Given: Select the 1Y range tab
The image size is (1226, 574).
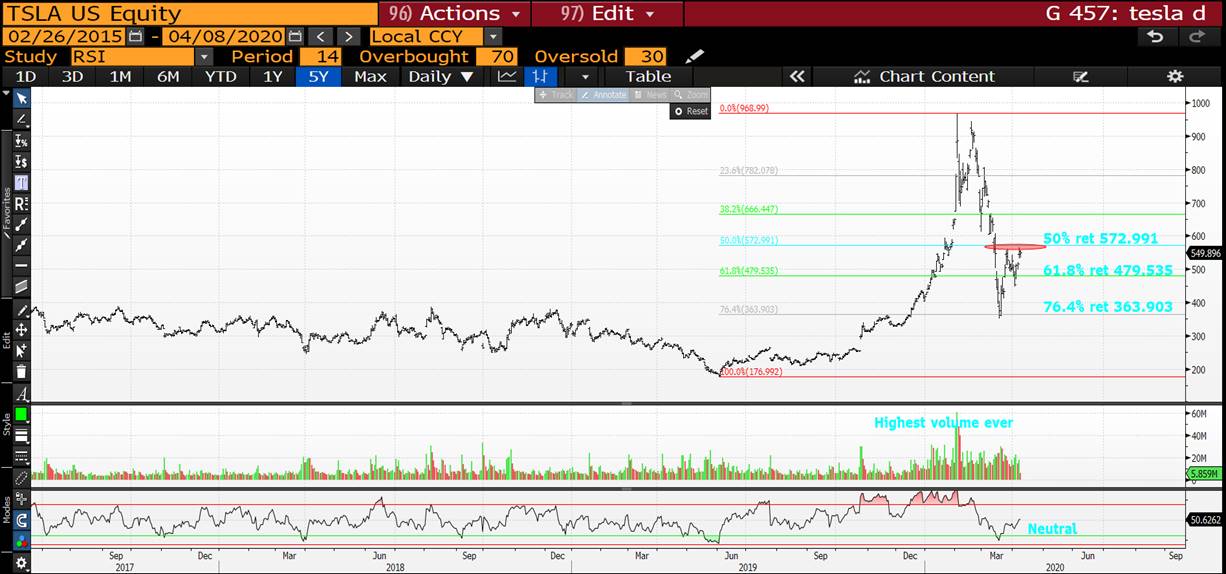Looking at the screenshot, I should [272, 76].
